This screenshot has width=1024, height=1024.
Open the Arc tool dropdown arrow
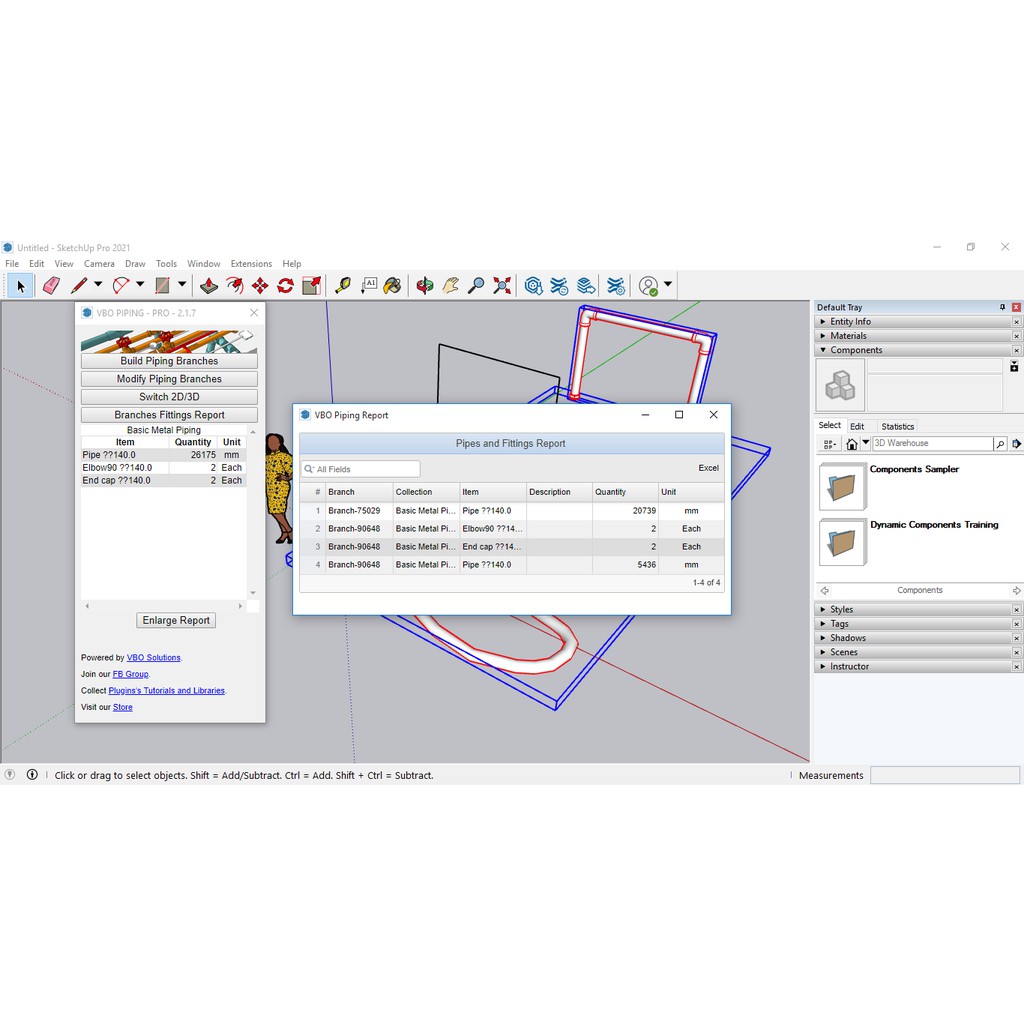140,285
